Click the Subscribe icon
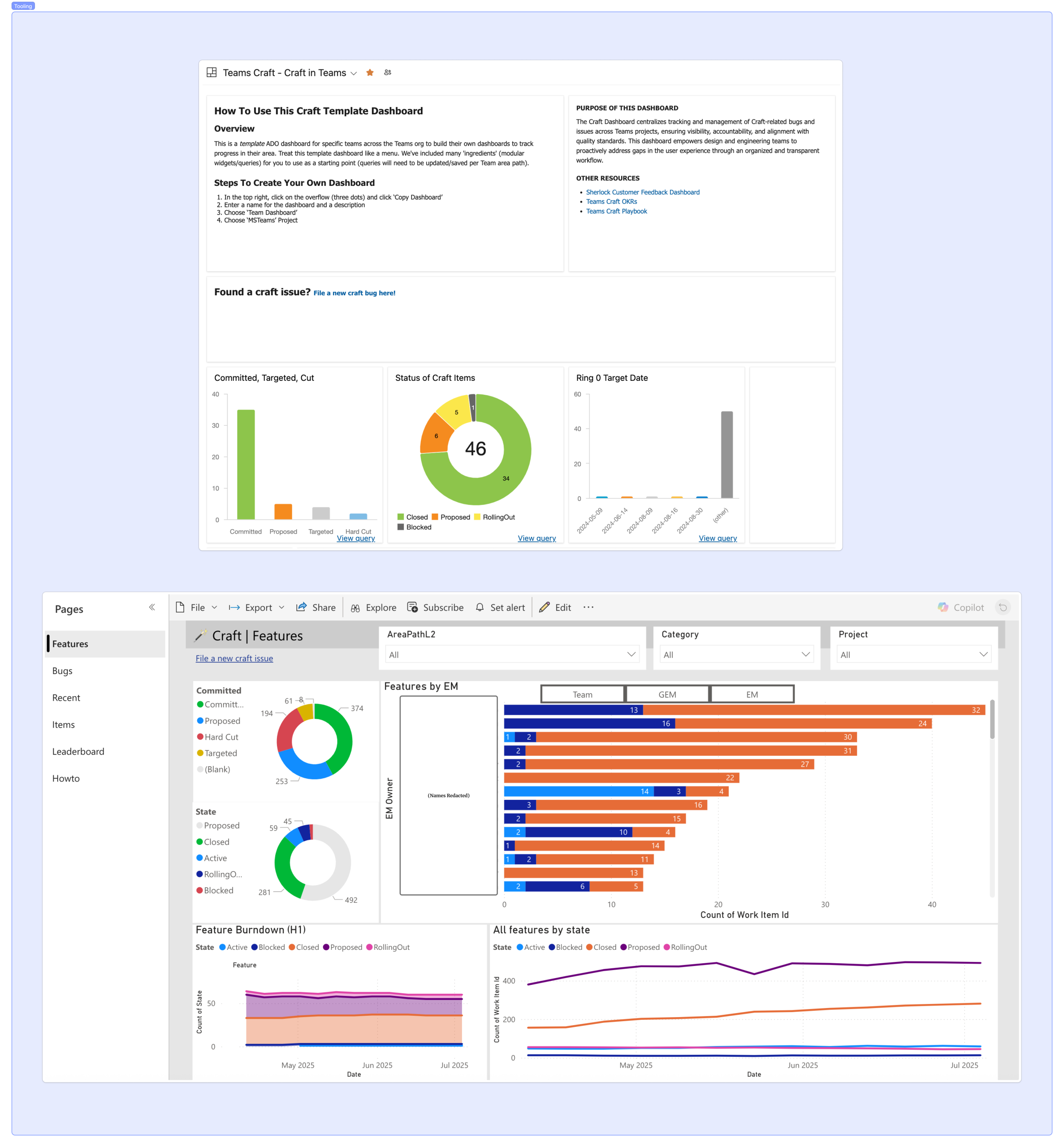The height and width of the screenshot is (1147, 1064). (x=412, y=607)
